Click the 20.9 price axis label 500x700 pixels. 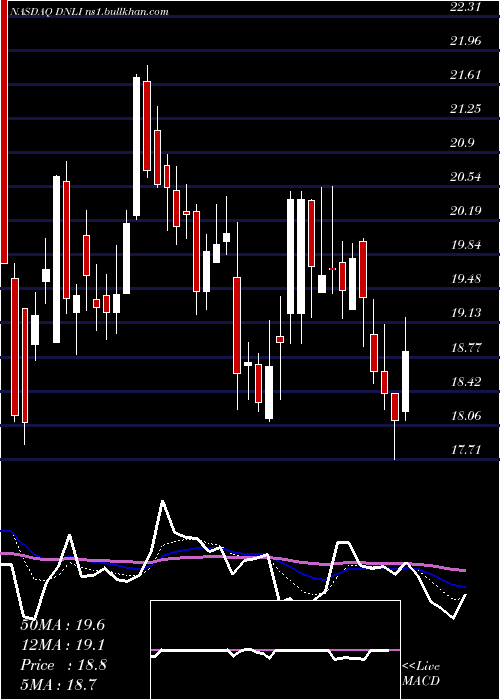(x=462, y=143)
